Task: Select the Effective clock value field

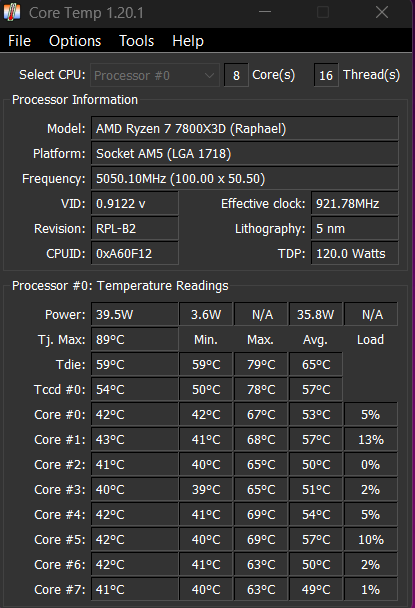Action: pos(354,203)
